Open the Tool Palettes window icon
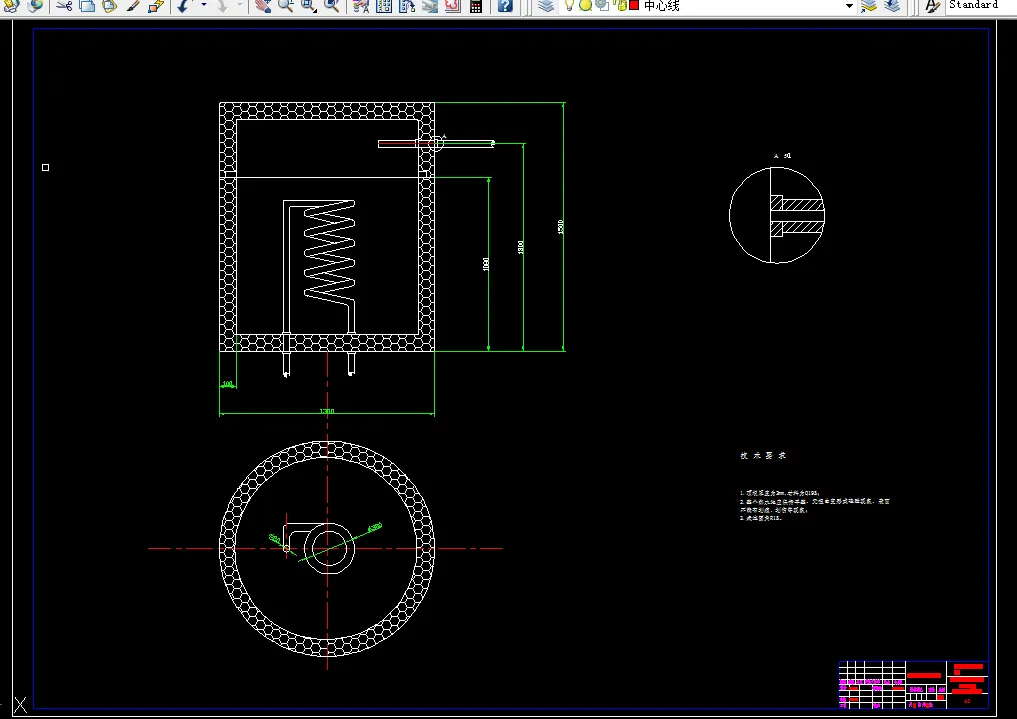Image resolution: width=1017 pixels, height=719 pixels. pyautogui.click(x=407, y=5)
